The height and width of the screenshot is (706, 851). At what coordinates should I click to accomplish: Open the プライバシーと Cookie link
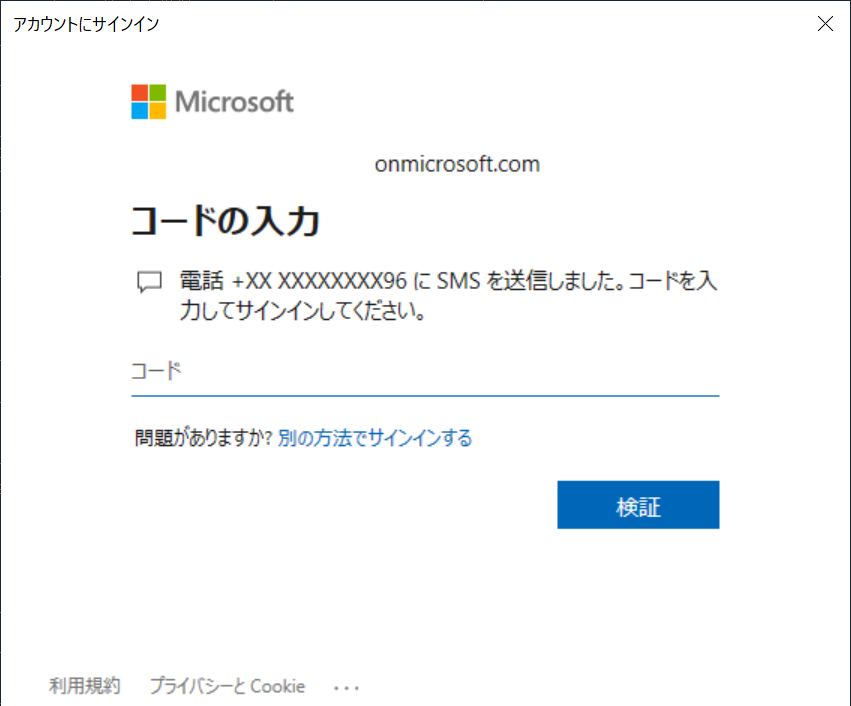227,686
